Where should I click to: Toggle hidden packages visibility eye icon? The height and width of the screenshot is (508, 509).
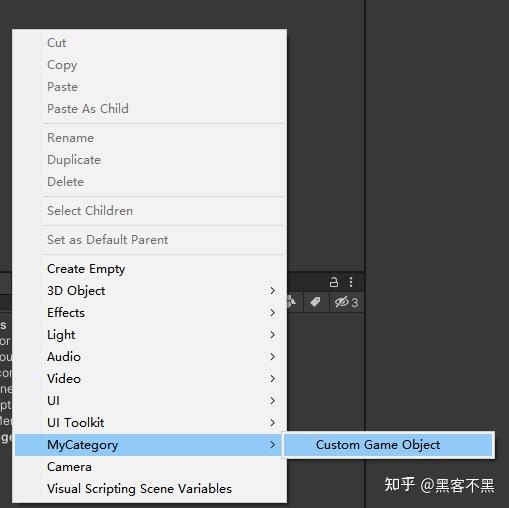(x=346, y=302)
